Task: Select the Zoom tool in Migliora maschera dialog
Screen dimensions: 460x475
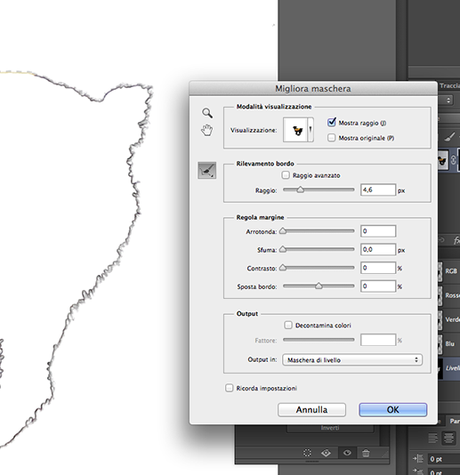Action: [x=207, y=113]
